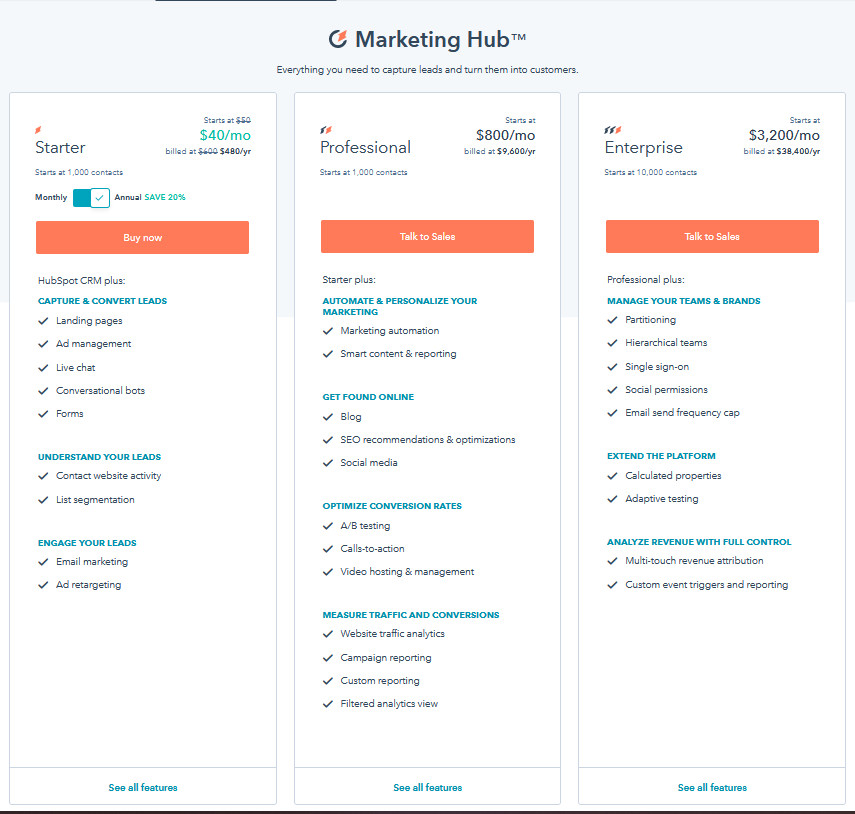Image resolution: width=855 pixels, height=814 pixels.
Task: Click the Marketing automation feature
Action: 390,330
